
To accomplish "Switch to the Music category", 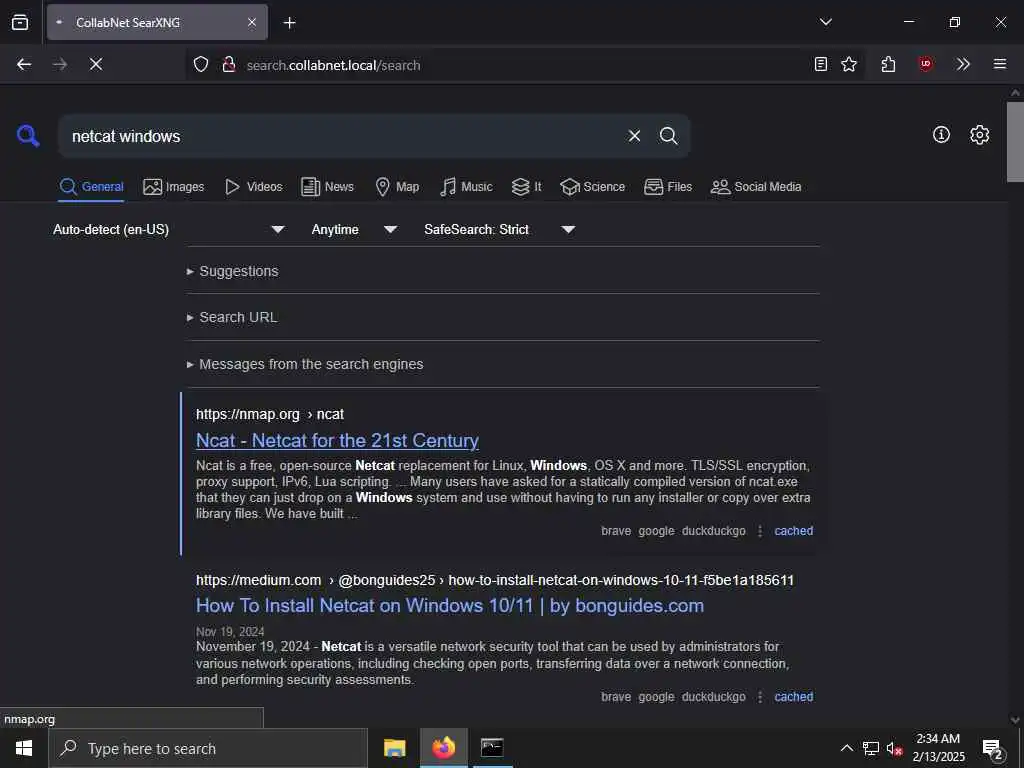I will 466,187.
